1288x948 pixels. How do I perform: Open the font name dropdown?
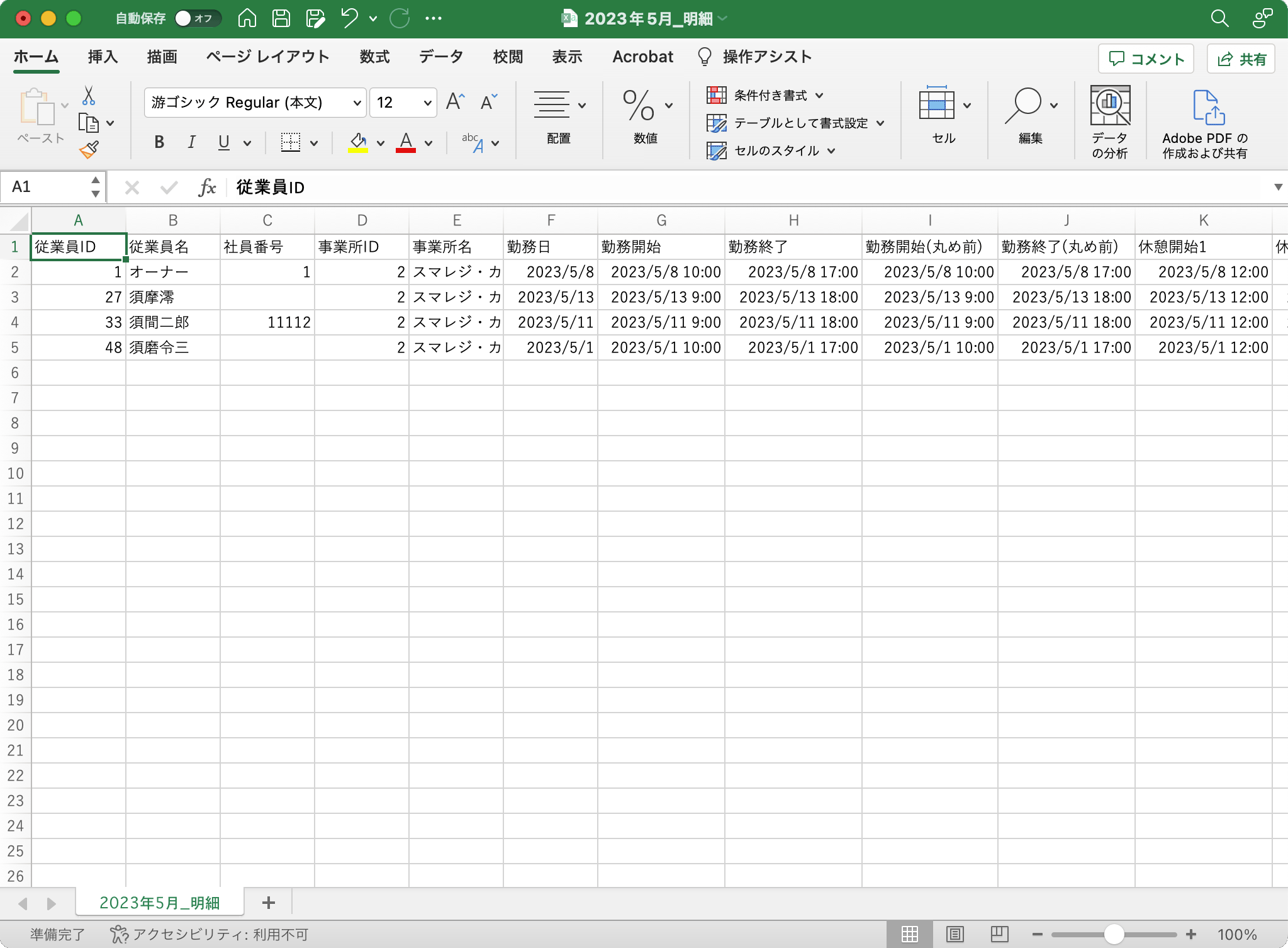coord(356,102)
